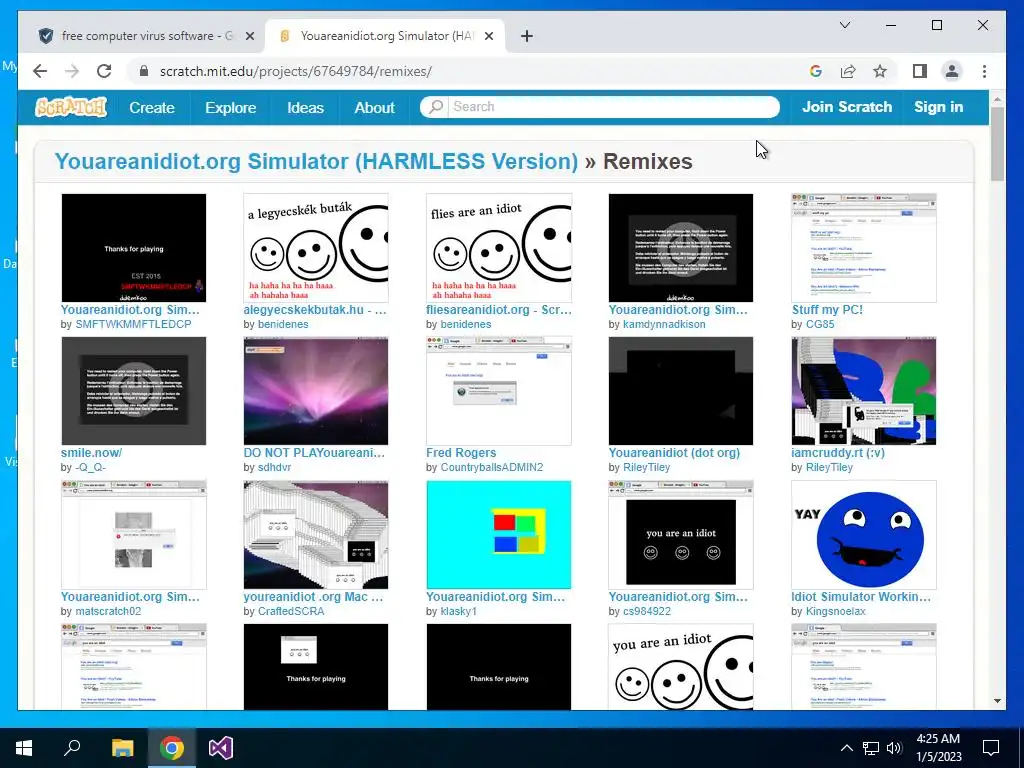Open the 'Fred Rogers' project link
1024x768 pixels.
tap(461, 453)
